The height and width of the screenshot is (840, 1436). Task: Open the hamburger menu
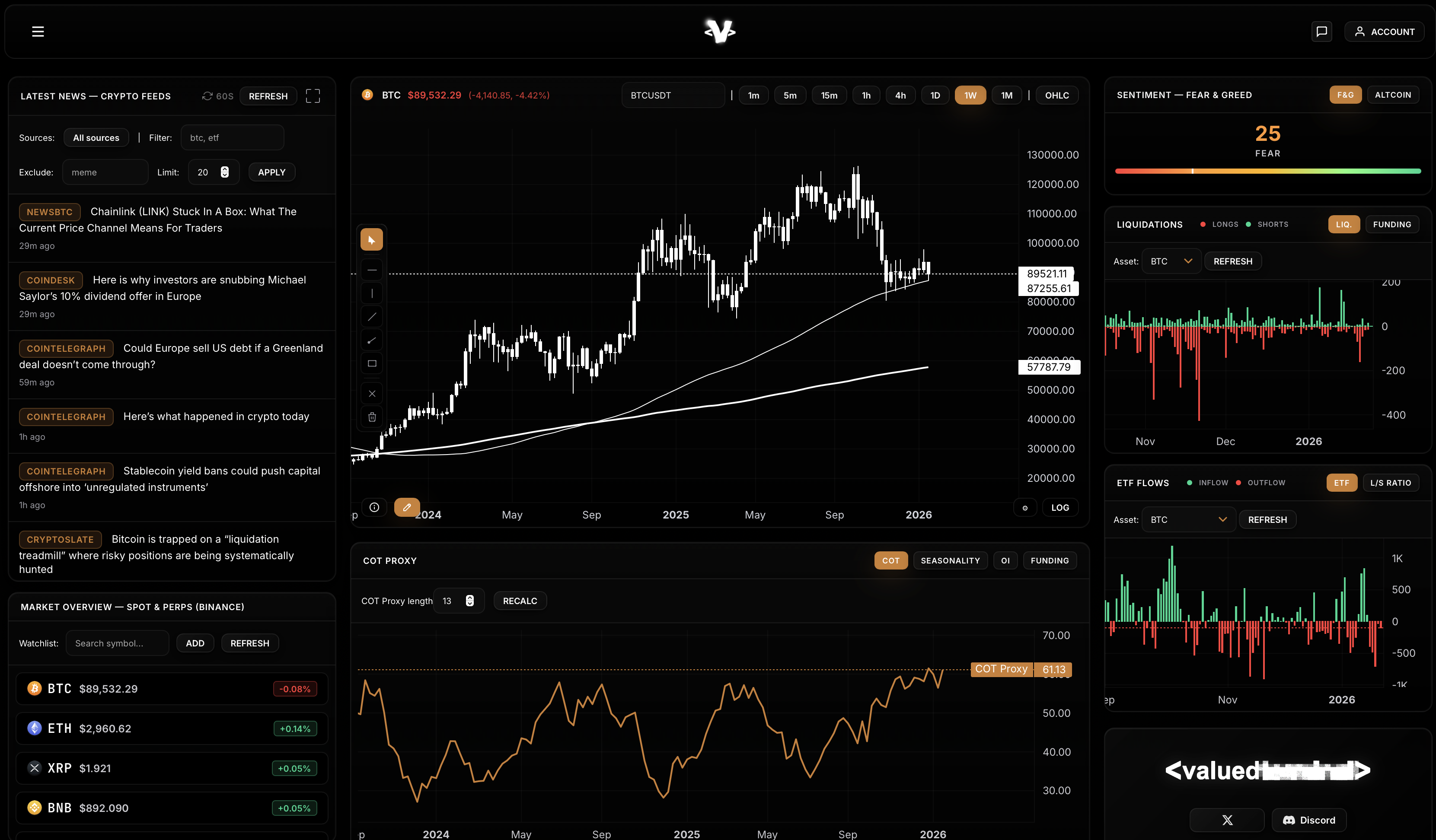coord(38,31)
